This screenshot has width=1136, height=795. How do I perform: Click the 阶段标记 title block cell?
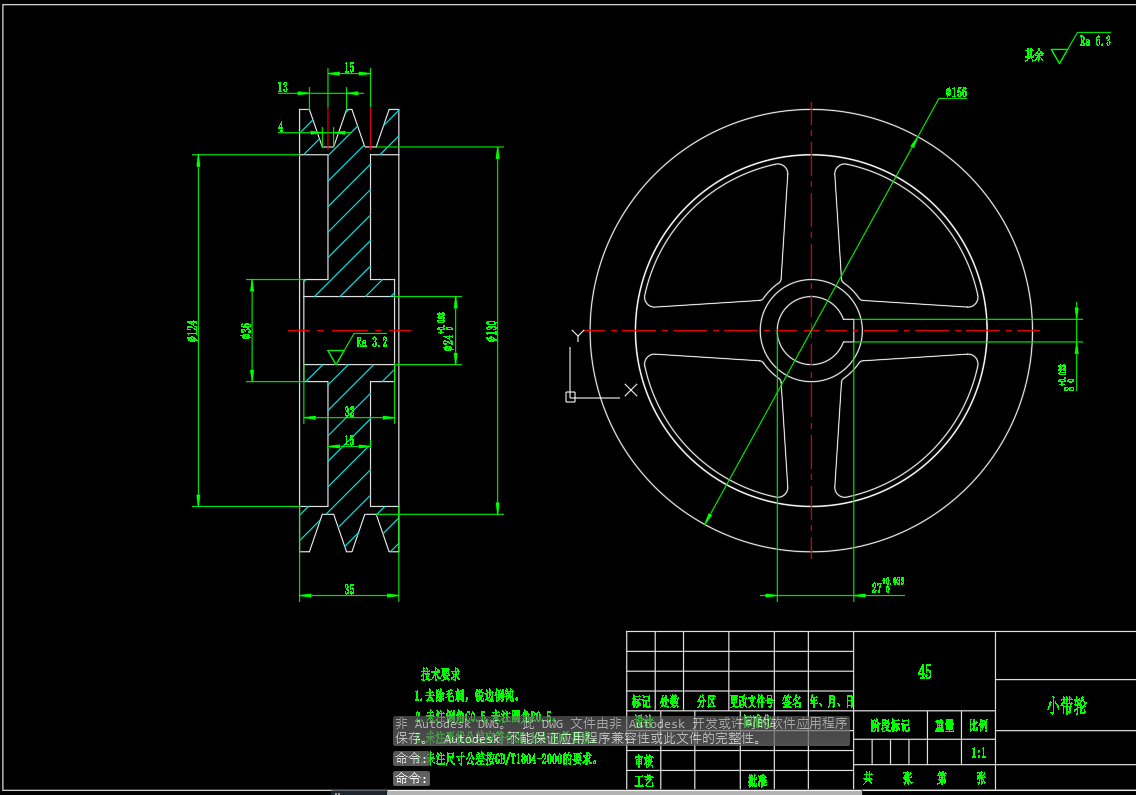point(890,725)
